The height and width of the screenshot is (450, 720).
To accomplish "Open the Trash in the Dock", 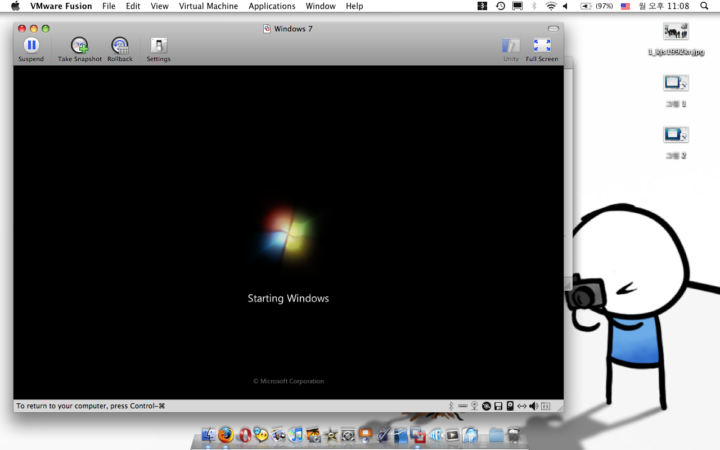I will (513, 434).
